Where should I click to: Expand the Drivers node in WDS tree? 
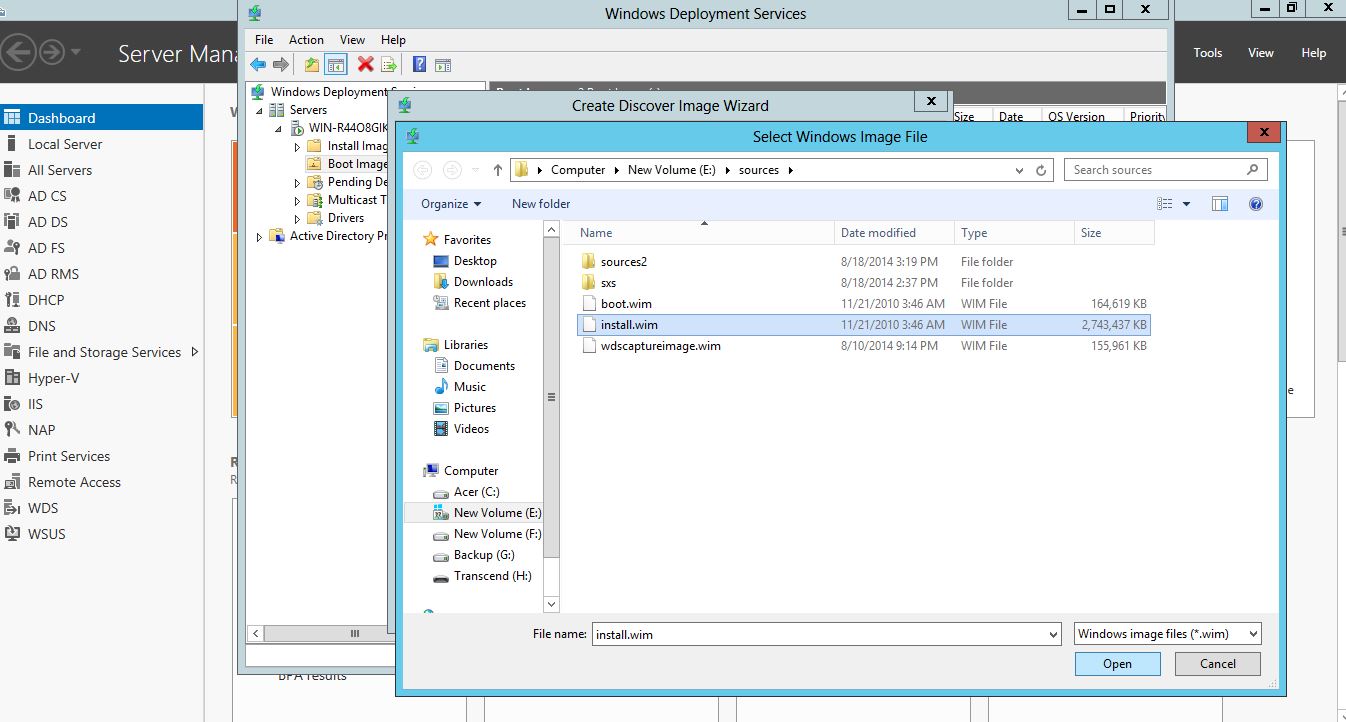click(297, 218)
